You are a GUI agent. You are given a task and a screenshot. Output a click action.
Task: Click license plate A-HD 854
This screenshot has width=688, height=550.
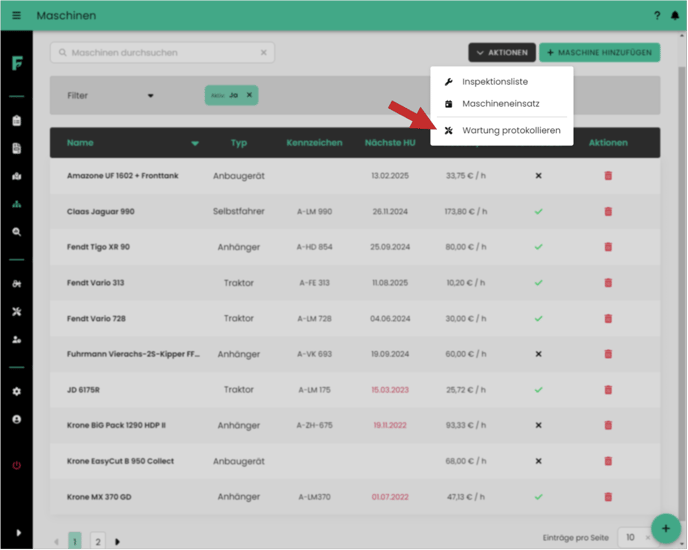click(314, 247)
